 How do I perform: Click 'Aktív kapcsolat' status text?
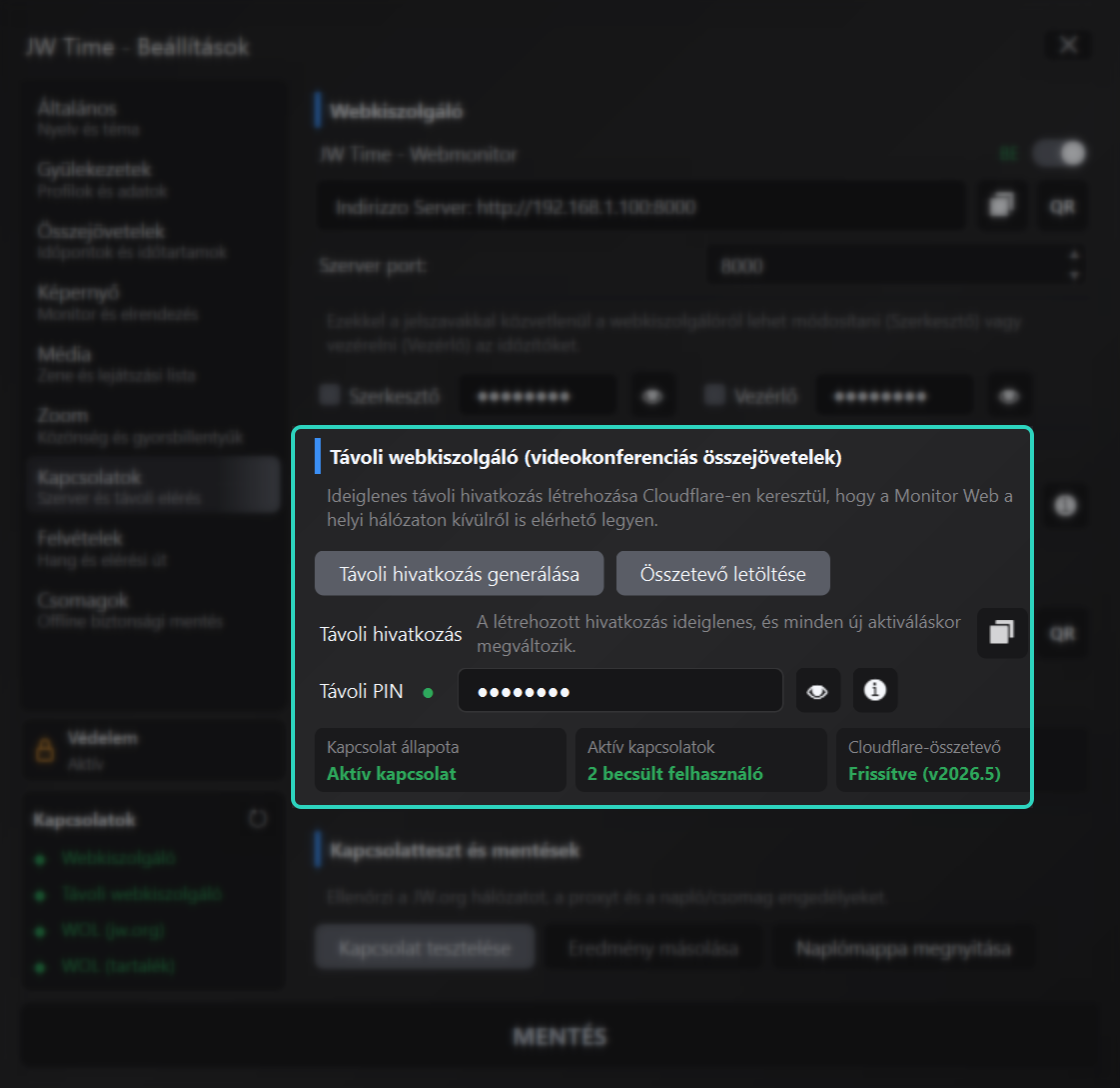(x=391, y=774)
